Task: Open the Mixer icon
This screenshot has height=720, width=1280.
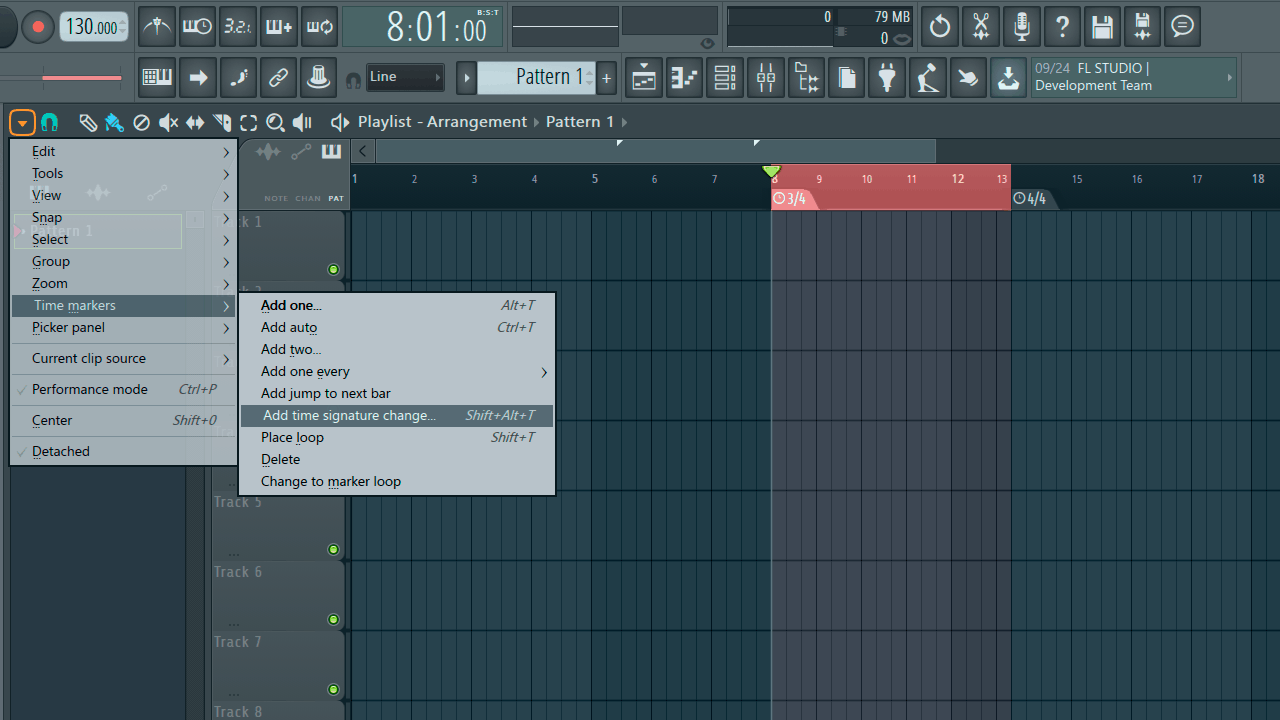Action: [765, 77]
